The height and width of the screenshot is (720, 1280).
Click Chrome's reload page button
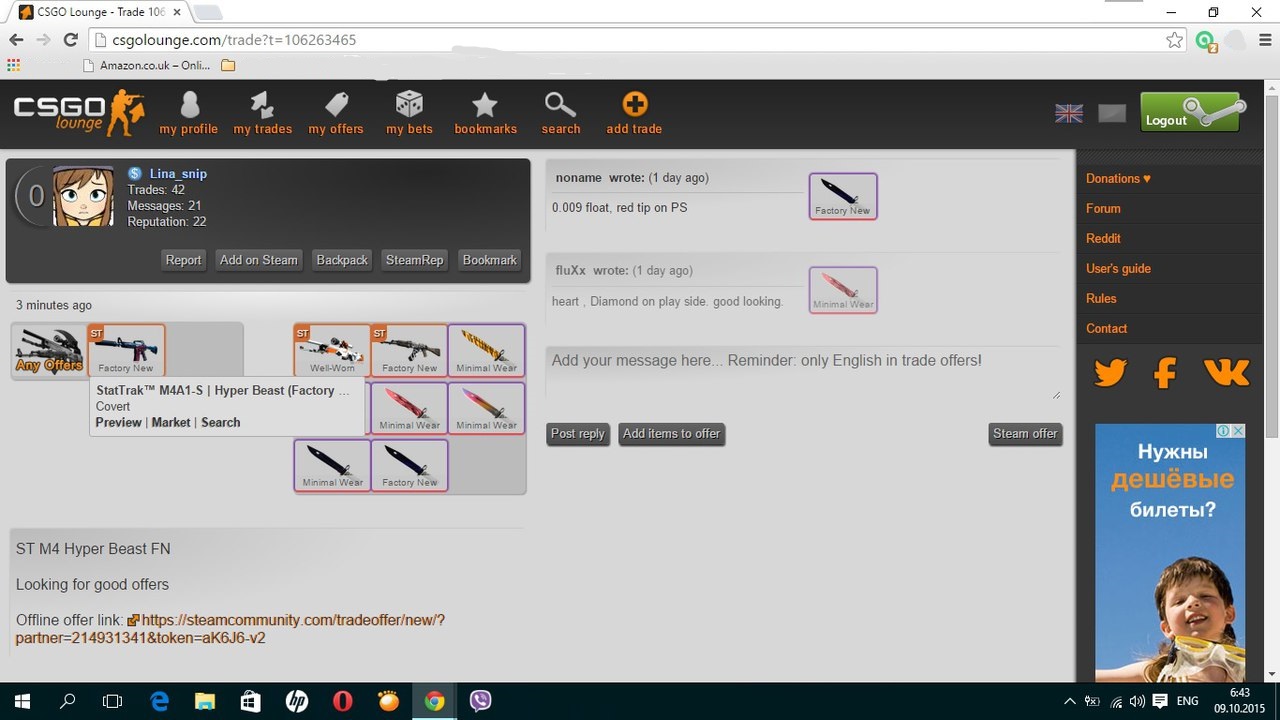tap(70, 40)
